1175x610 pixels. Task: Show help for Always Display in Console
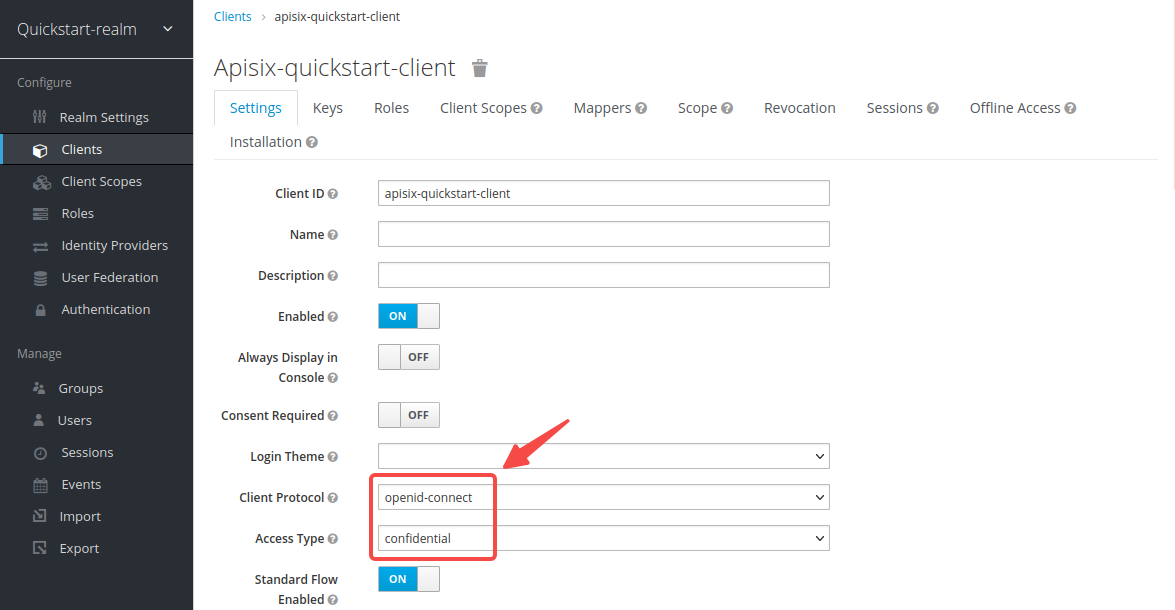(333, 378)
